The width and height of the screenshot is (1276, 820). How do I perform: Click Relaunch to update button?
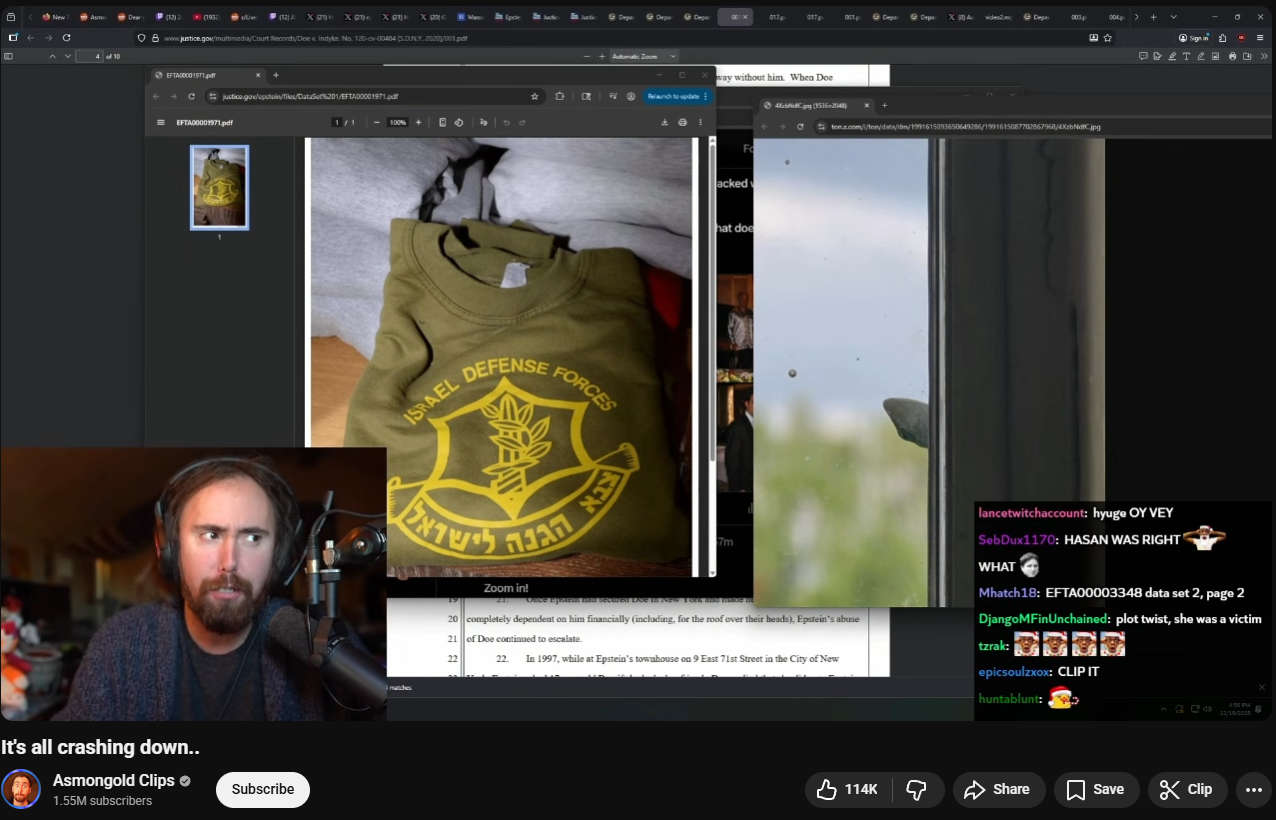(678, 96)
